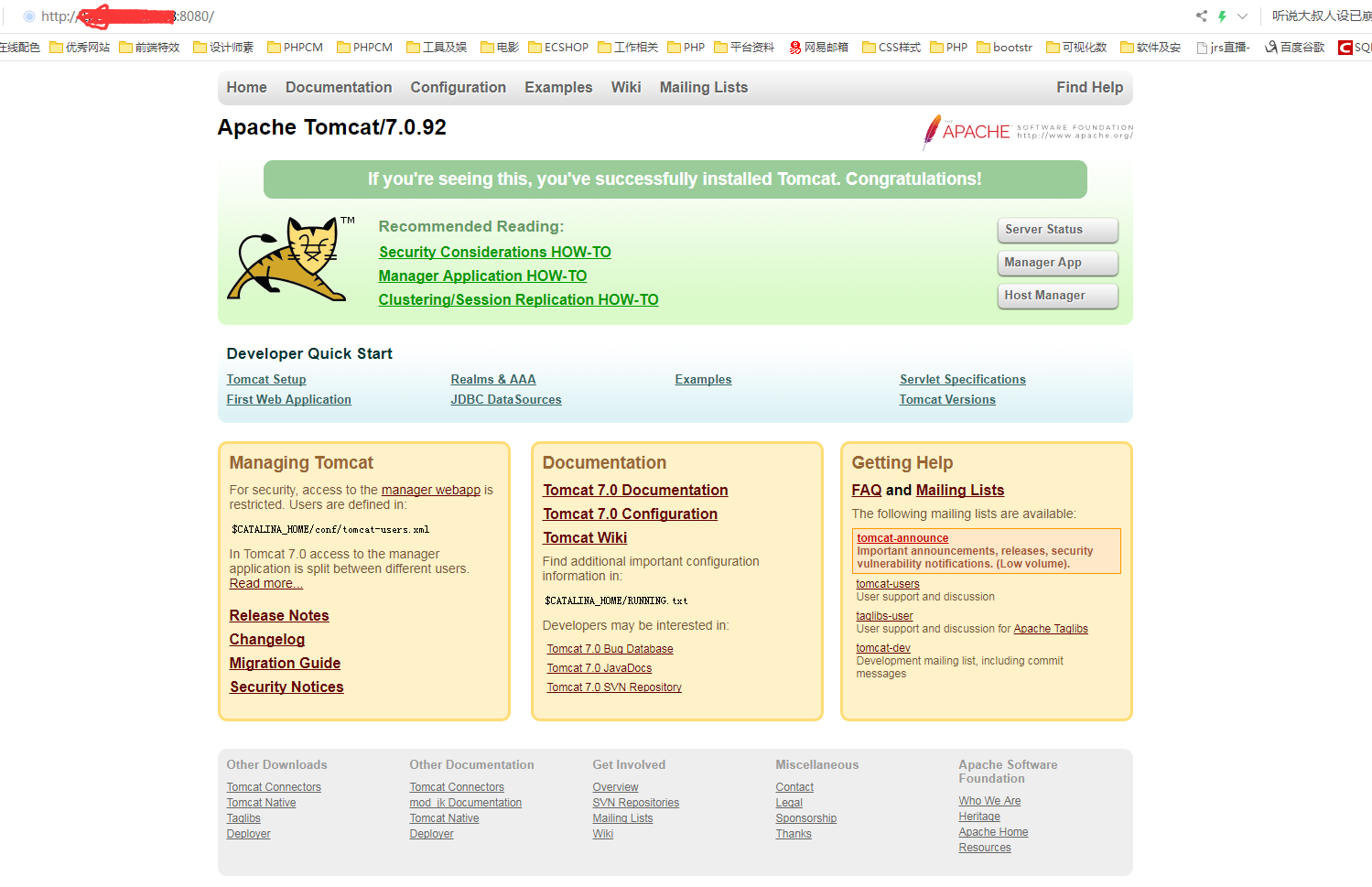This screenshot has height=887, width=1372.
Task: Go to Home in the Tomcat navigation bar
Action: coord(247,88)
